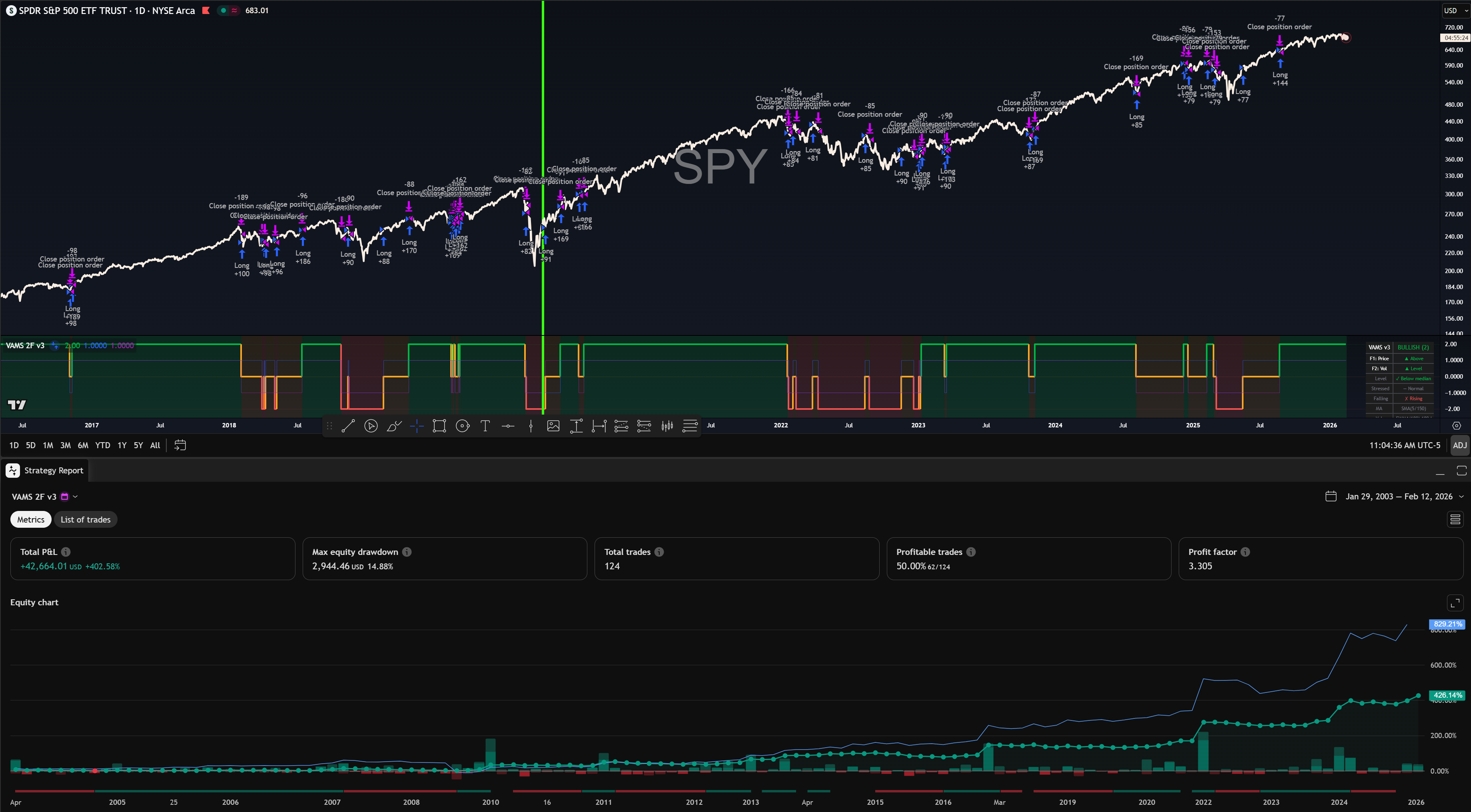Select the price range measure tool
Viewport: 1471px width, 812px height.
click(576, 426)
